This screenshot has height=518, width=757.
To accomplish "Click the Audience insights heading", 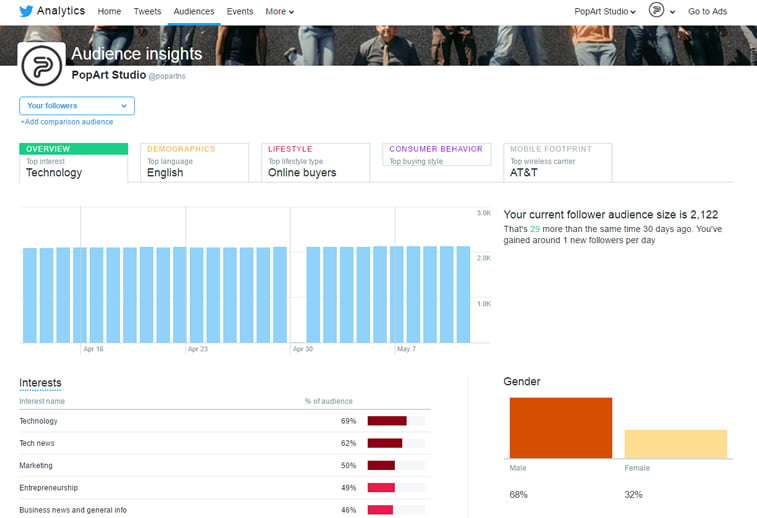I will 137,54.
